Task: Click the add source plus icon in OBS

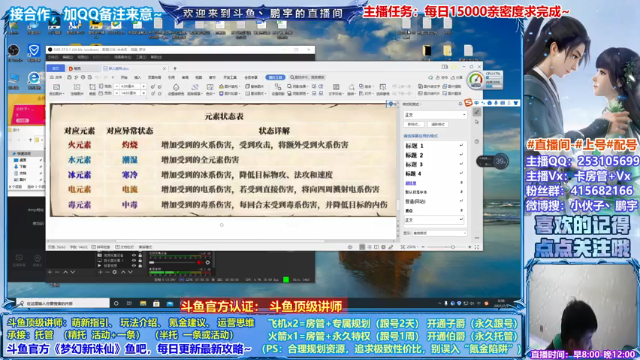Action: [100, 272]
